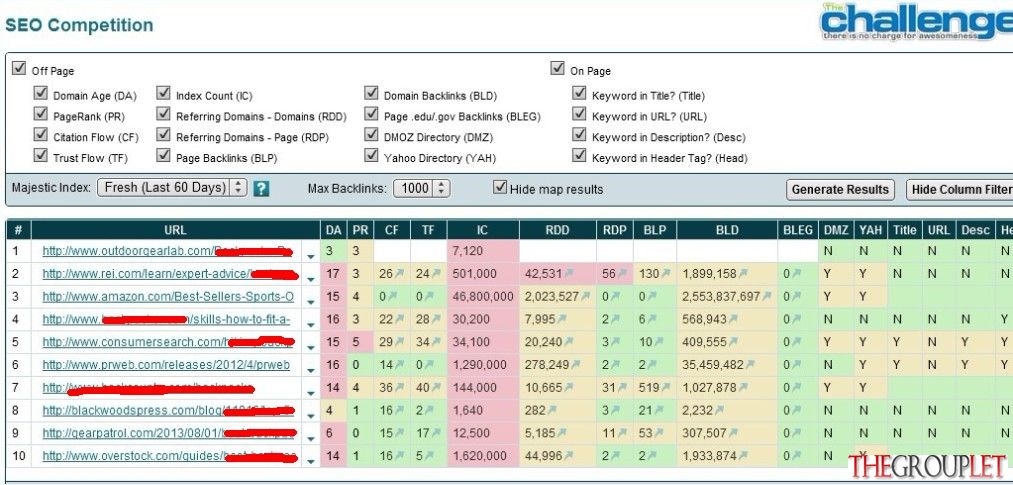Open TF arrow icon in consumersearch.com row

coord(435,342)
